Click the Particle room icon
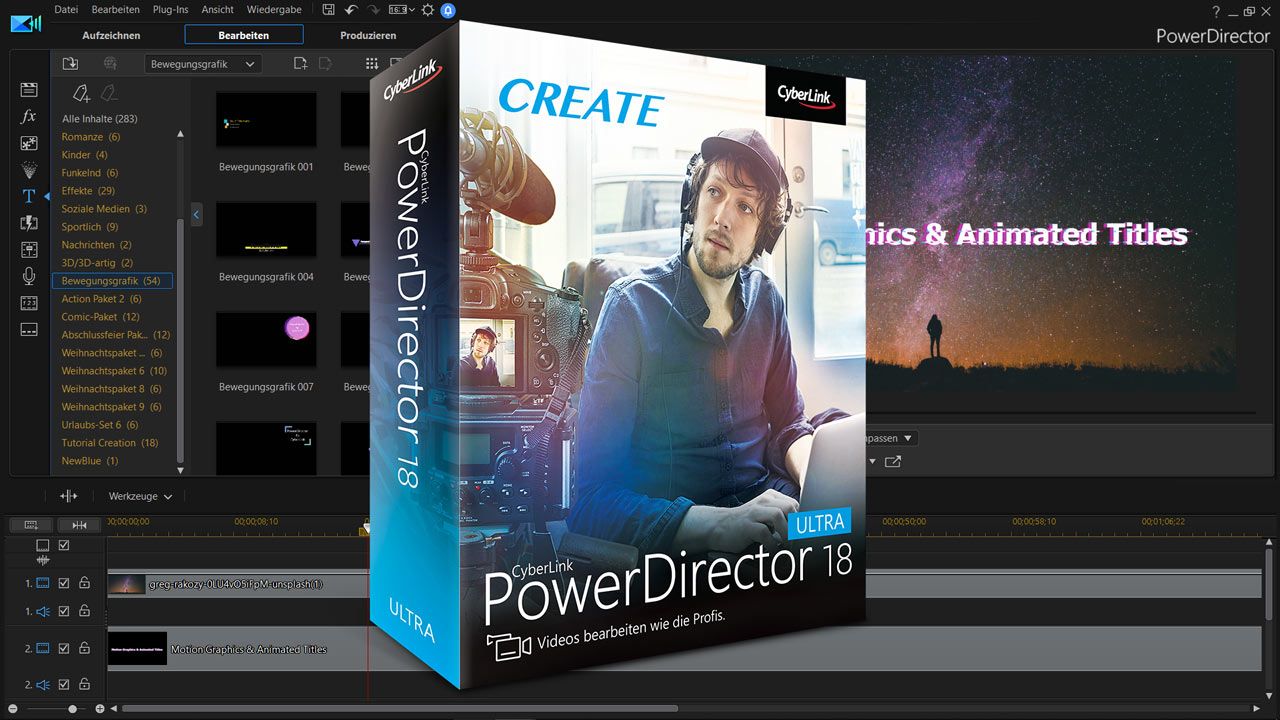Viewport: 1280px width, 720px height. tap(29, 169)
